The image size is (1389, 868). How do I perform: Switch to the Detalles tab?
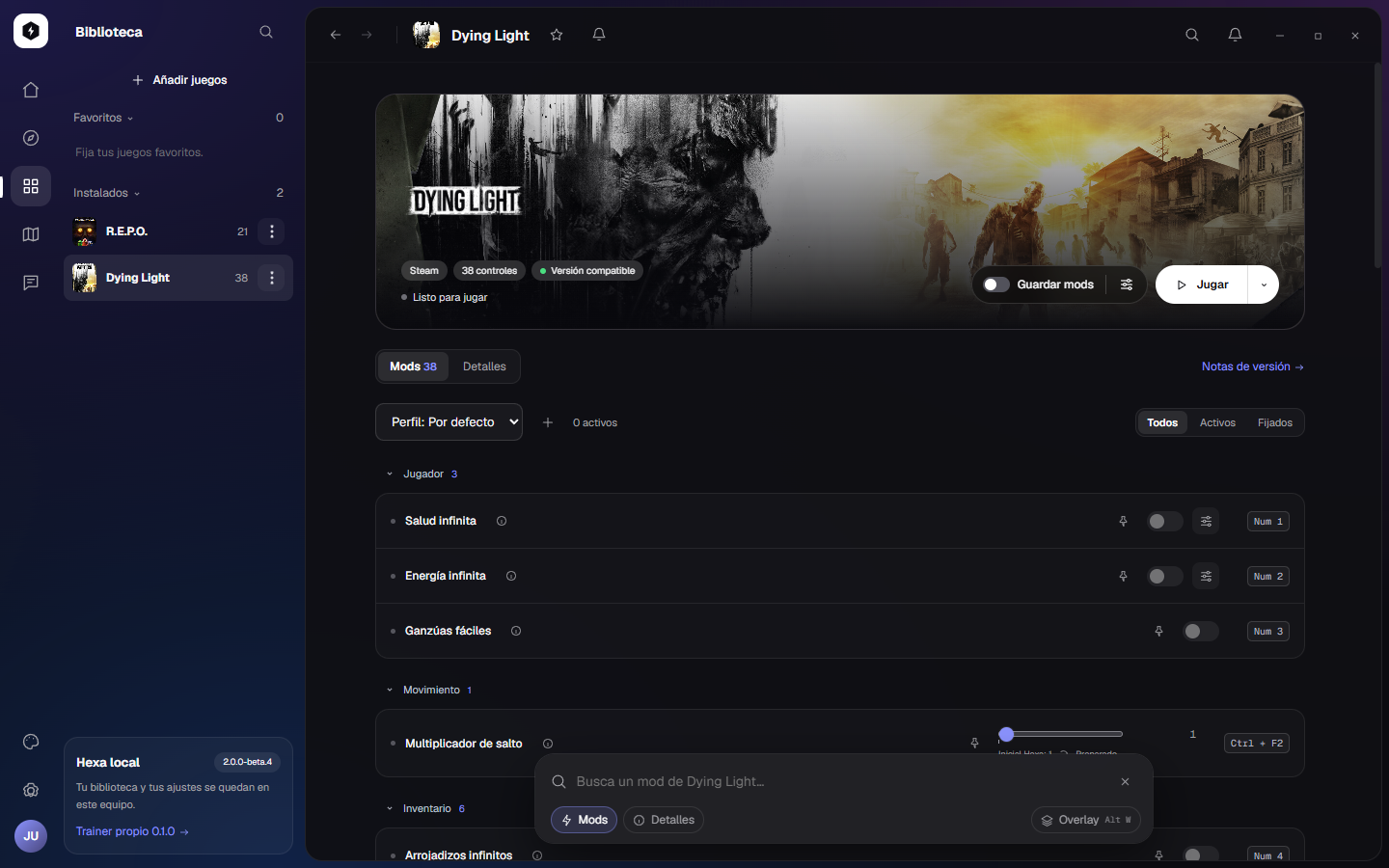click(484, 366)
